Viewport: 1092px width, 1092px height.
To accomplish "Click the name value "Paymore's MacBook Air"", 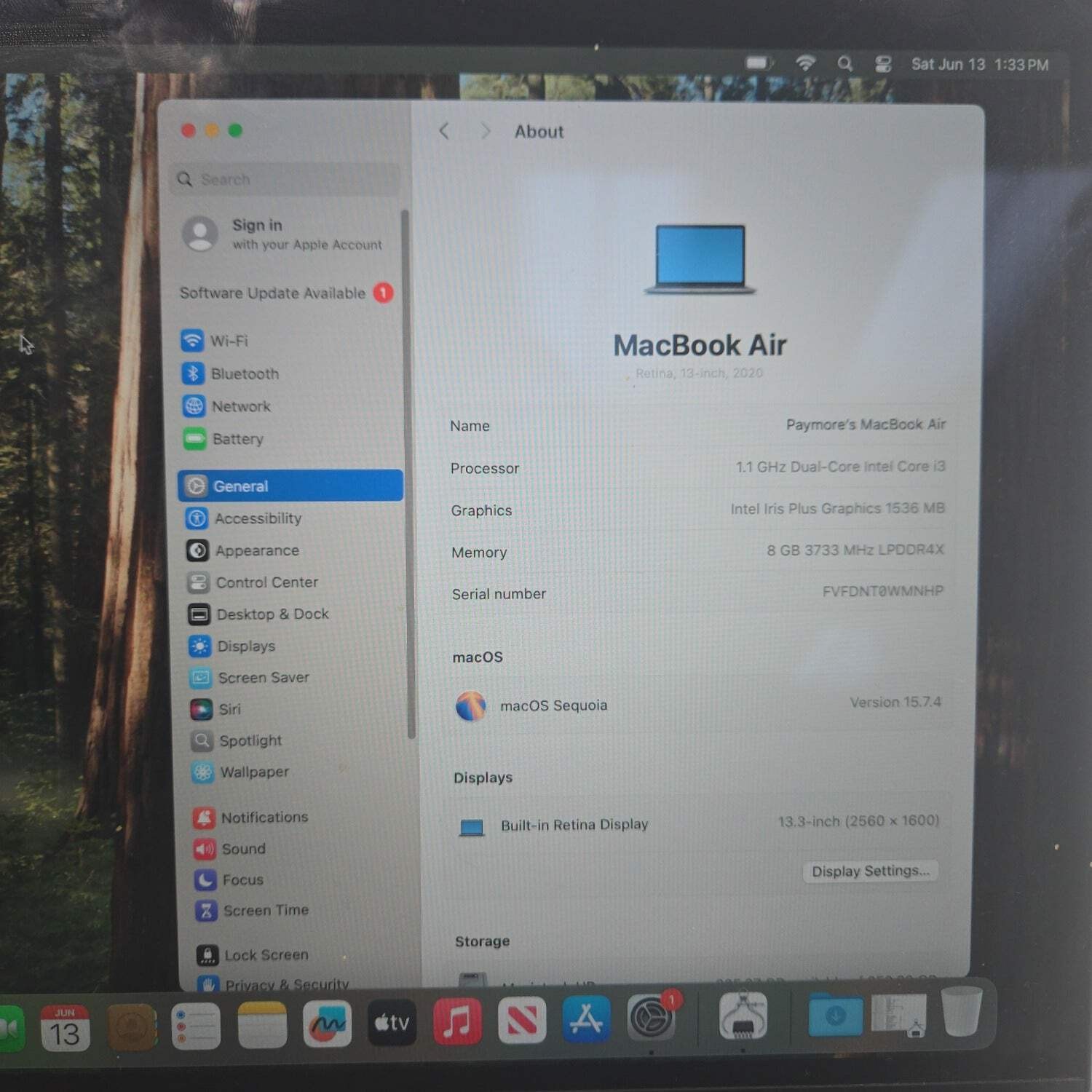I will point(866,424).
